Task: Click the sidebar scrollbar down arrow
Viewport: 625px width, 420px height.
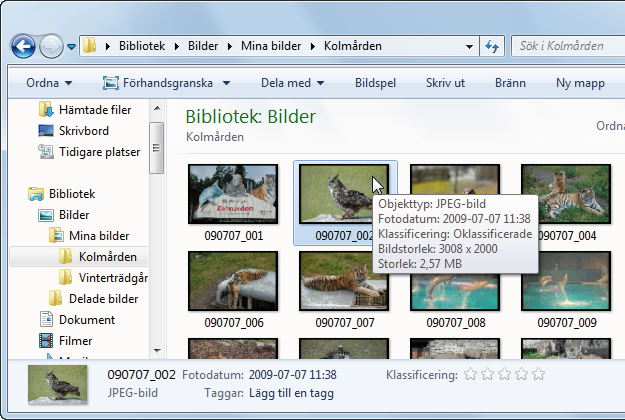Action: click(x=157, y=351)
